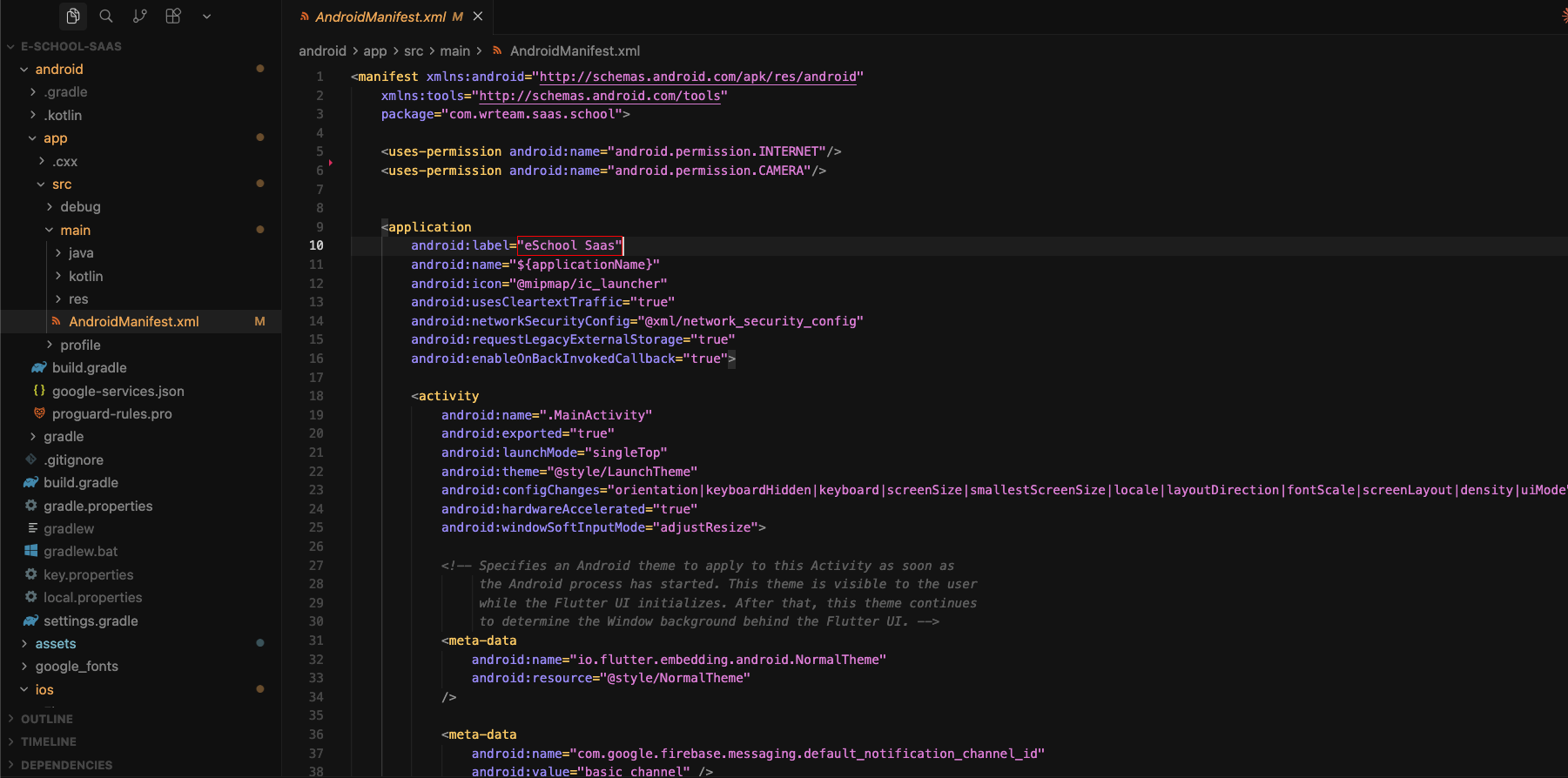1568x778 pixels.
Task: Open the Extensions view icon
Action: click(173, 16)
